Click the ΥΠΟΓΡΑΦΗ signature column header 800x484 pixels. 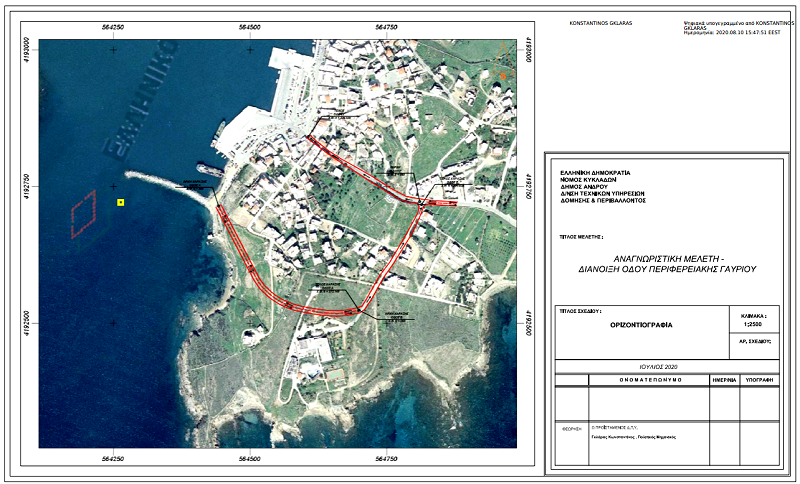759,380
